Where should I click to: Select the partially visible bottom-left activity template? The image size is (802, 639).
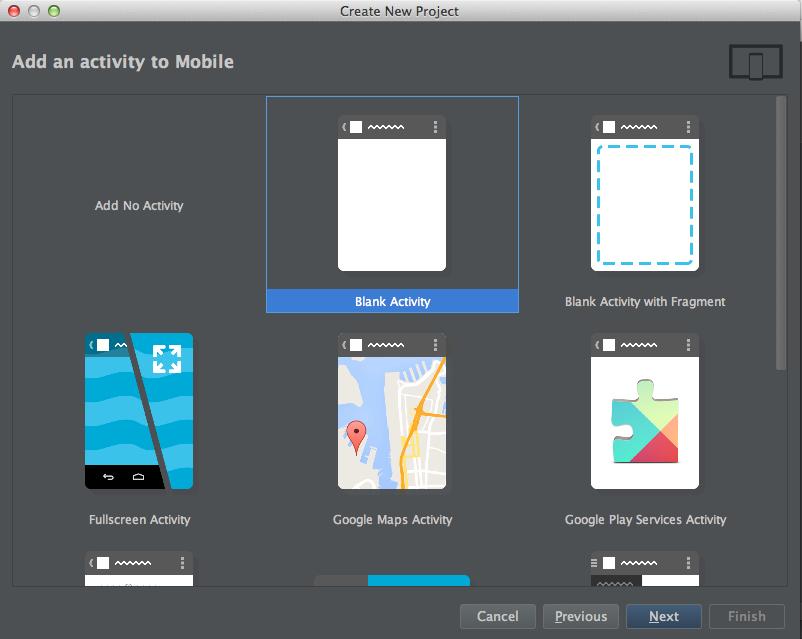click(139, 568)
